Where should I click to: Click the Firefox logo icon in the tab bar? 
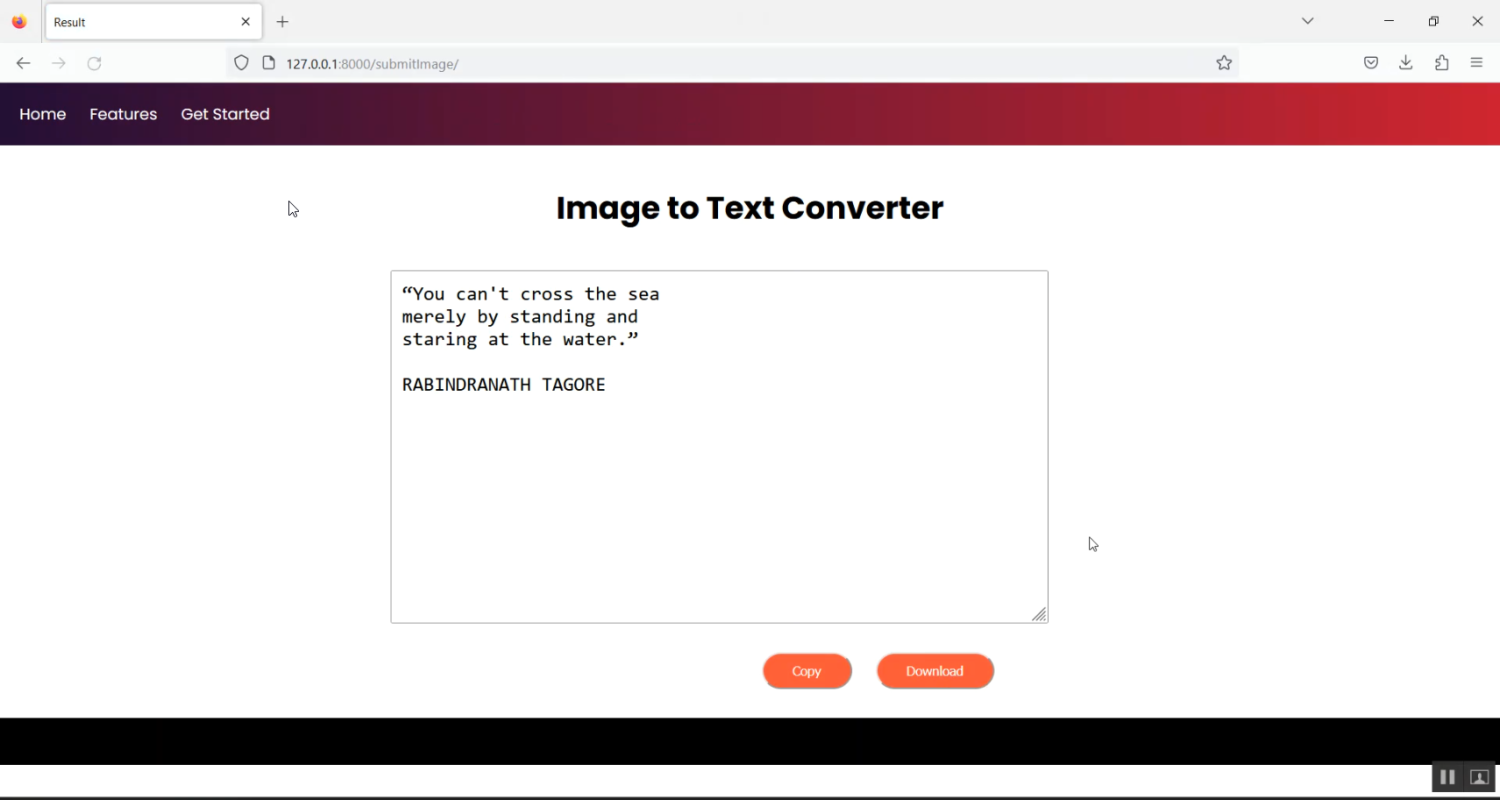[x=19, y=21]
